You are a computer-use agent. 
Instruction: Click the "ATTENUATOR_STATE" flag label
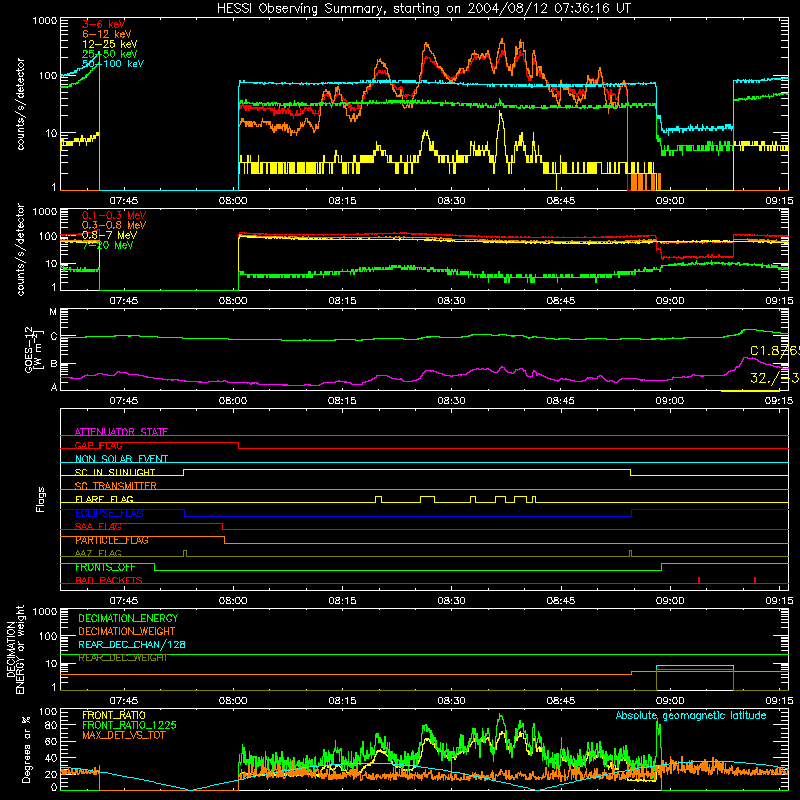click(121, 432)
